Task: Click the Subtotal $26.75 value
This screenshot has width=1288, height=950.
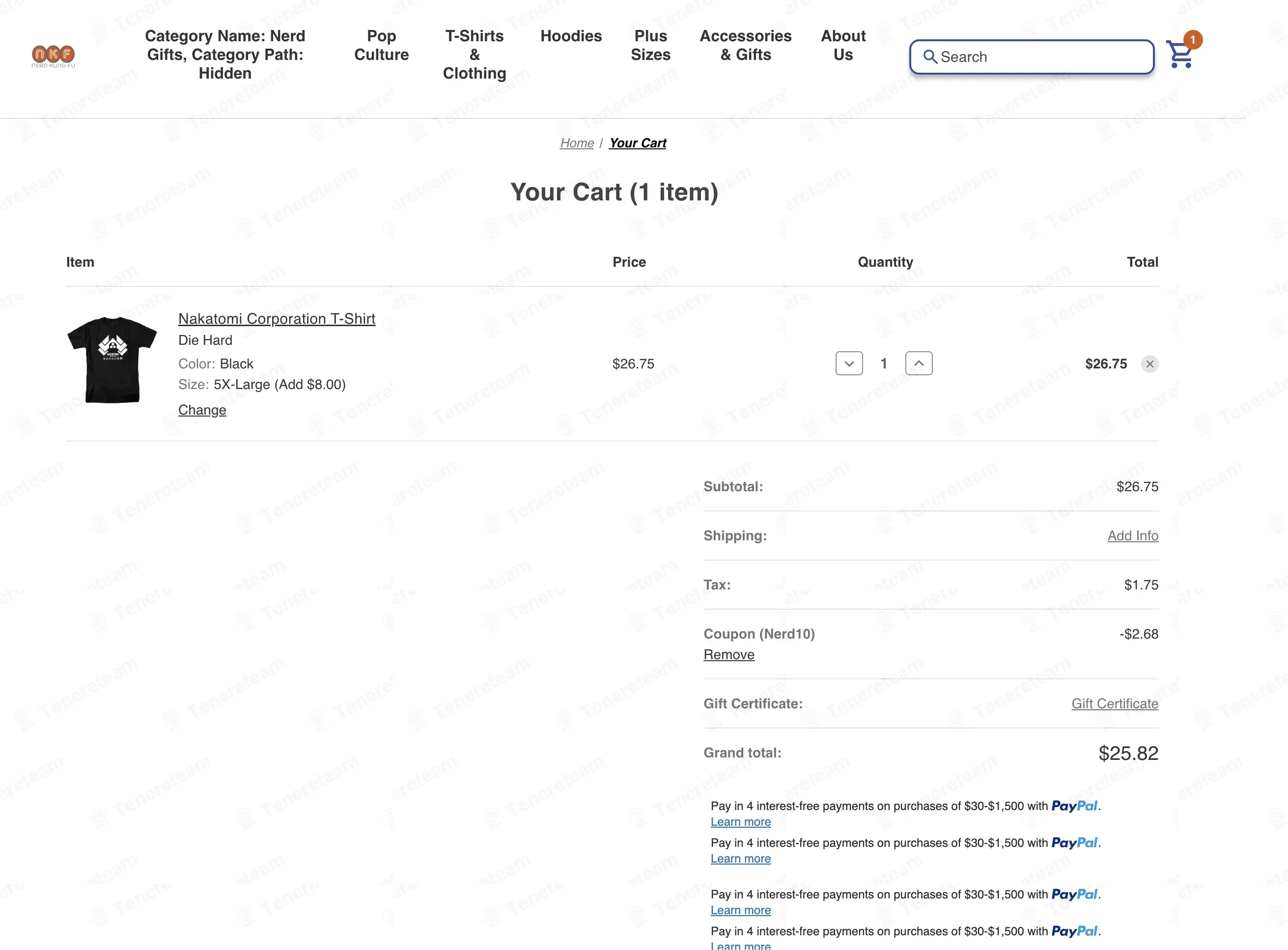Action: pos(1137,486)
